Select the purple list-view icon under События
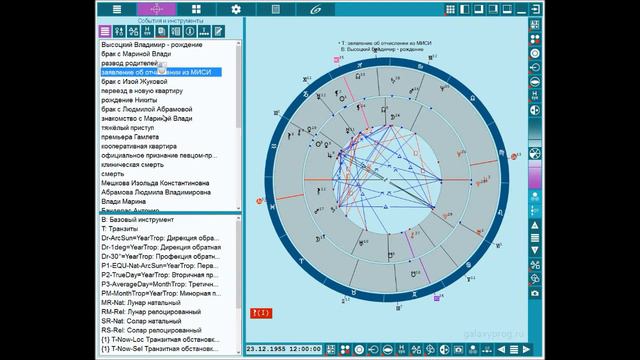Image resolution: width=640 pixels, height=360 pixels. tap(105, 31)
